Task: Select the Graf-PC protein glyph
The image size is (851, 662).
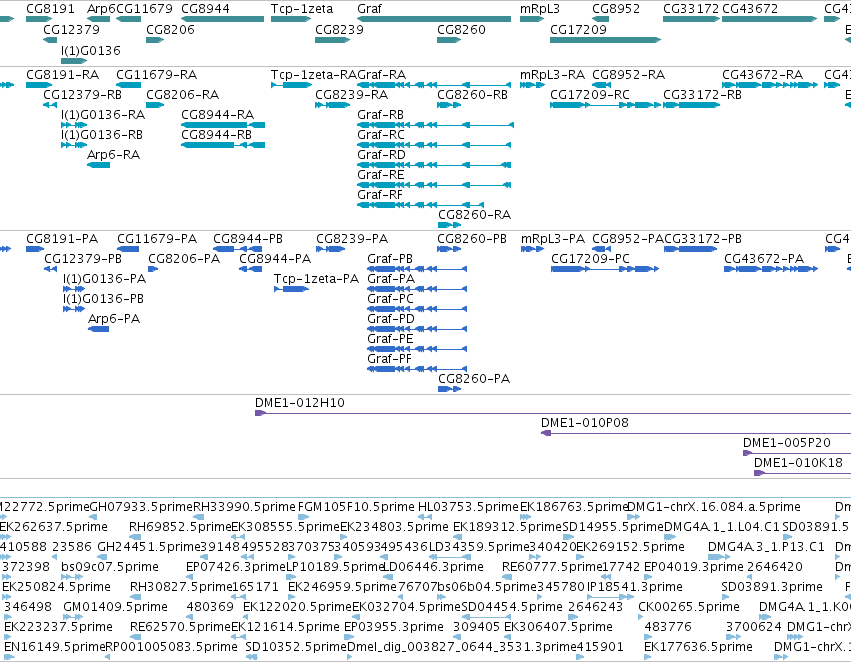Action: 417,309
